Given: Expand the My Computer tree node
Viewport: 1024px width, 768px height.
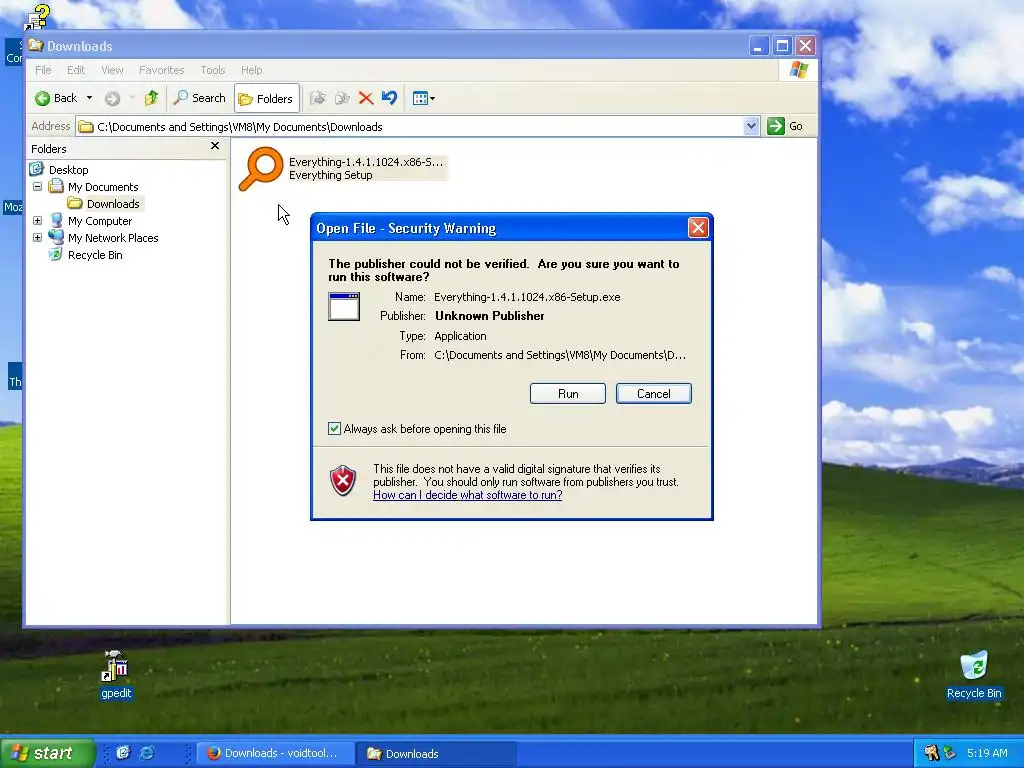Looking at the screenshot, I should pyautogui.click(x=37, y=221).
